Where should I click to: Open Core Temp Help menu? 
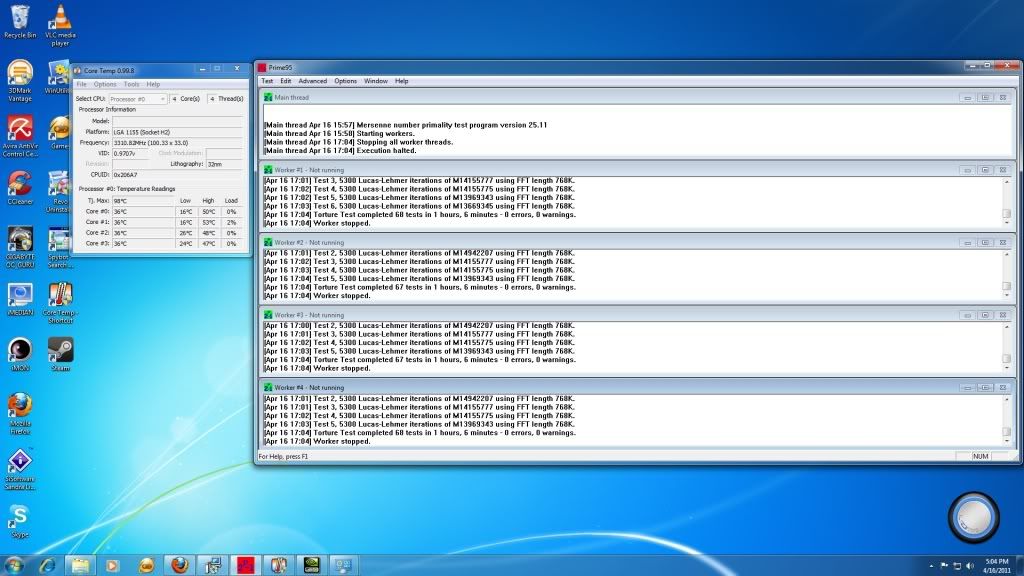pyautogui.click(x=153, y=84)
